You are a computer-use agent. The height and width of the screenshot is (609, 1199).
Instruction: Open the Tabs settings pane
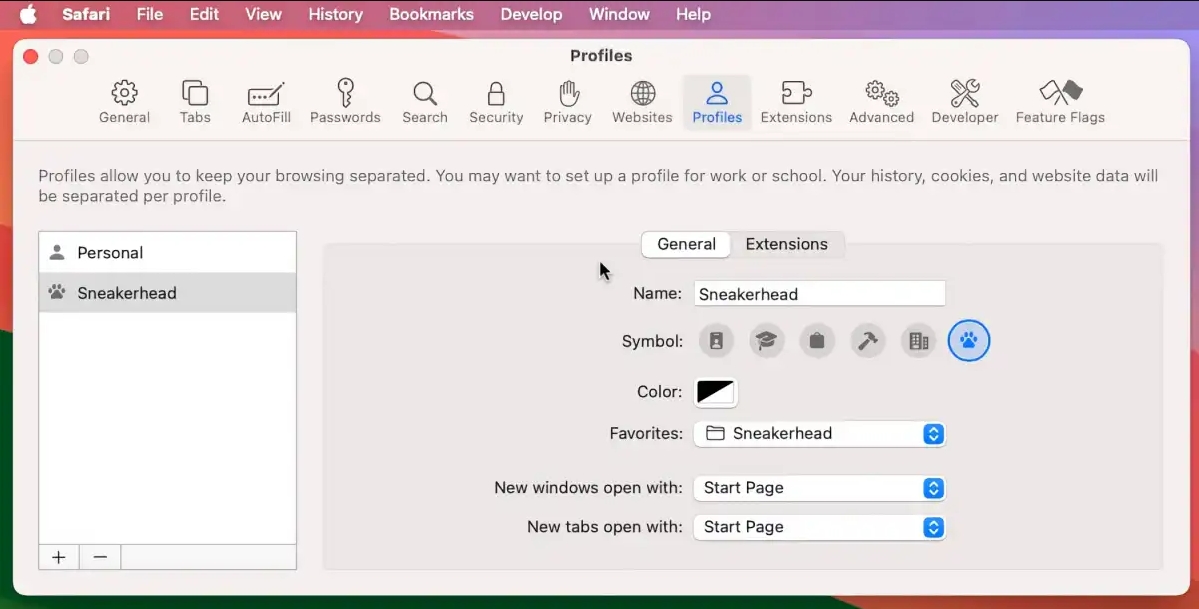click(195, 102)
